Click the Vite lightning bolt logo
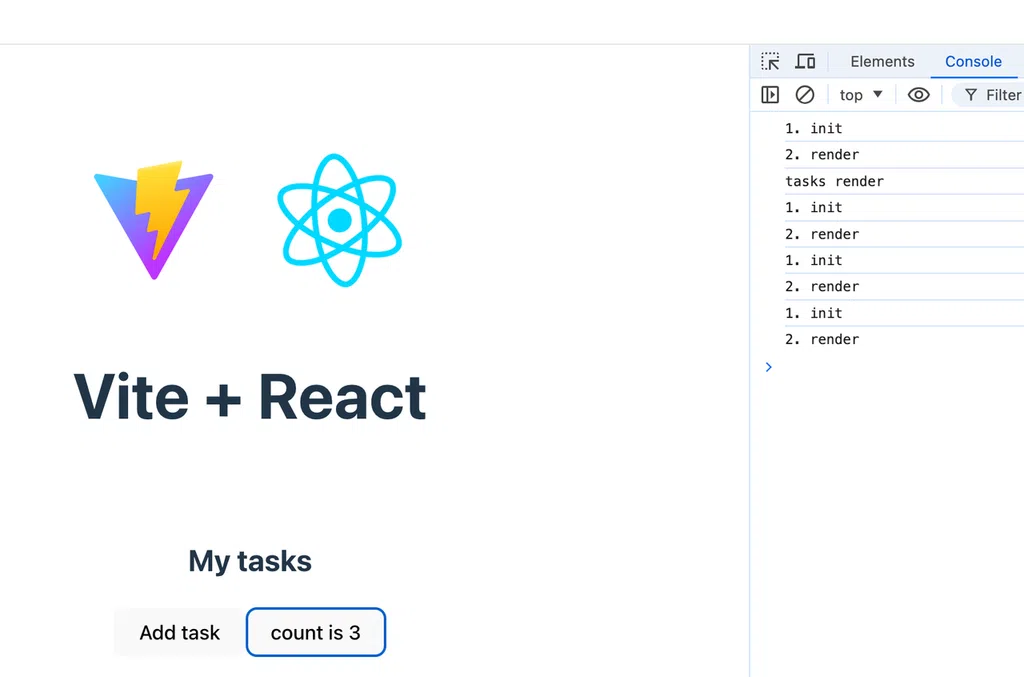 pyautogui.click(x=154, y=220)
